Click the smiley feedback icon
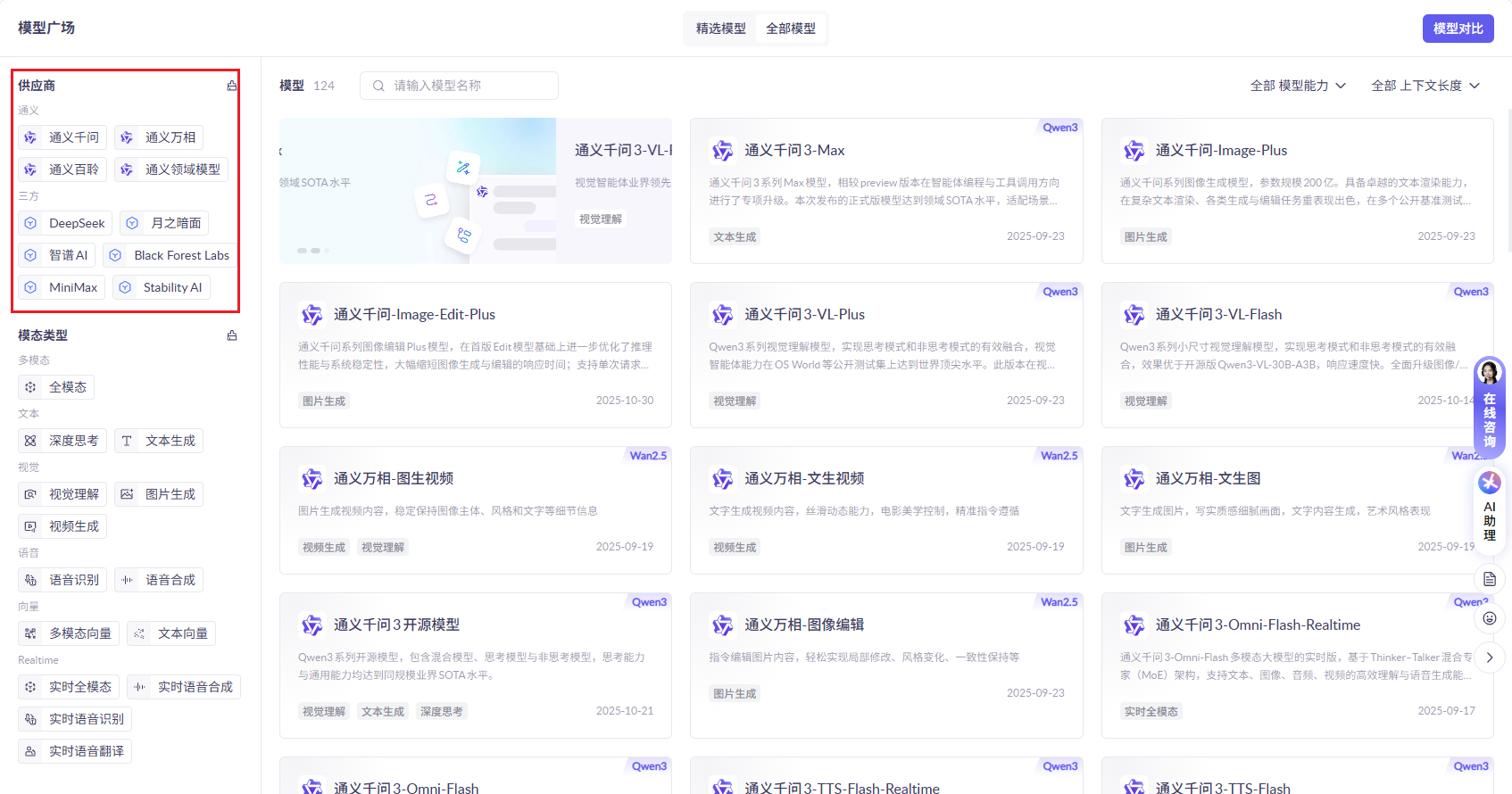Image resolution: width=1512 pixels, height=794 pixels. 1489,618
